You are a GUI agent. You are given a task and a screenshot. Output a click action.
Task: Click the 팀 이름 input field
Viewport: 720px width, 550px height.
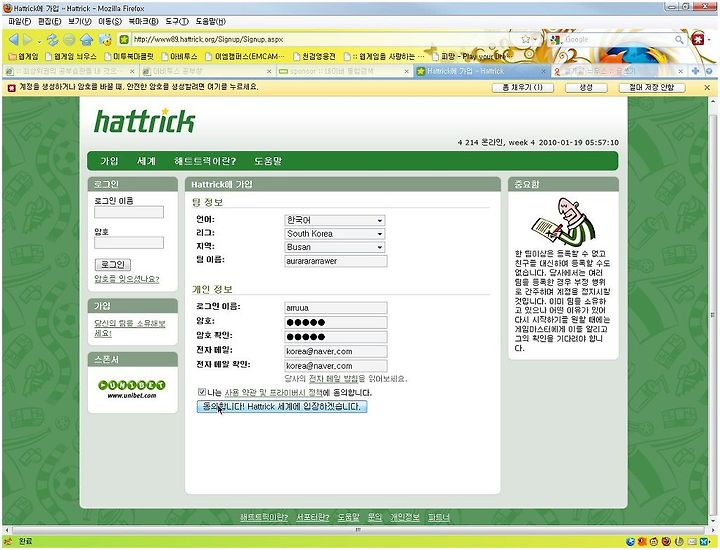point(336,261)
